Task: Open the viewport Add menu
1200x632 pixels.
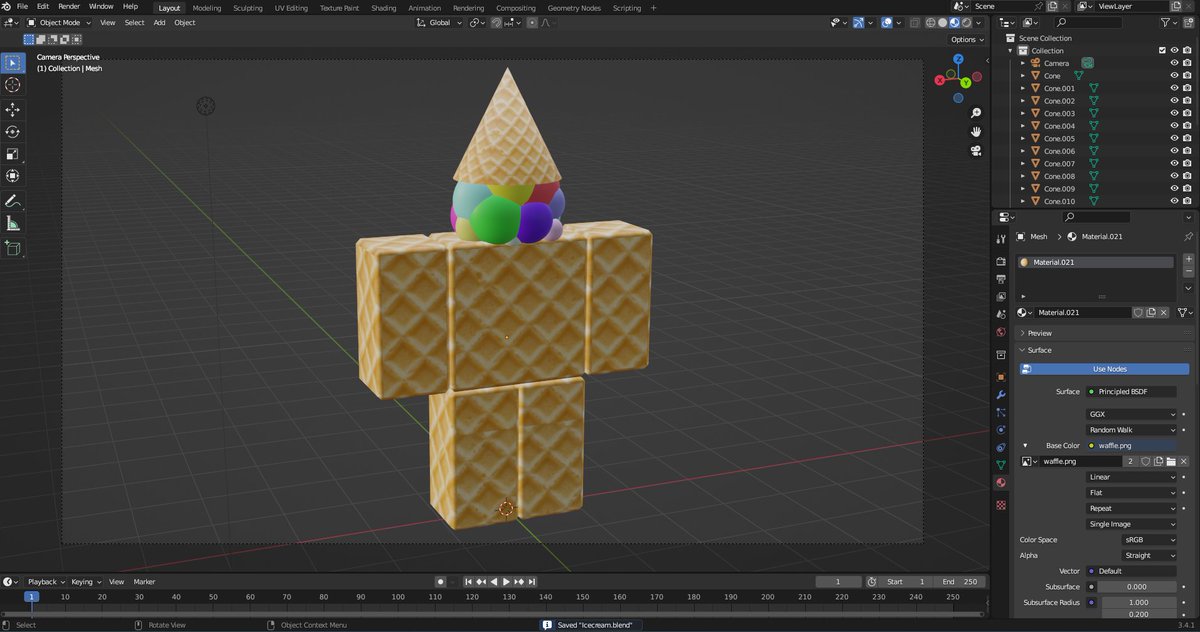Action: pos(159,22)
